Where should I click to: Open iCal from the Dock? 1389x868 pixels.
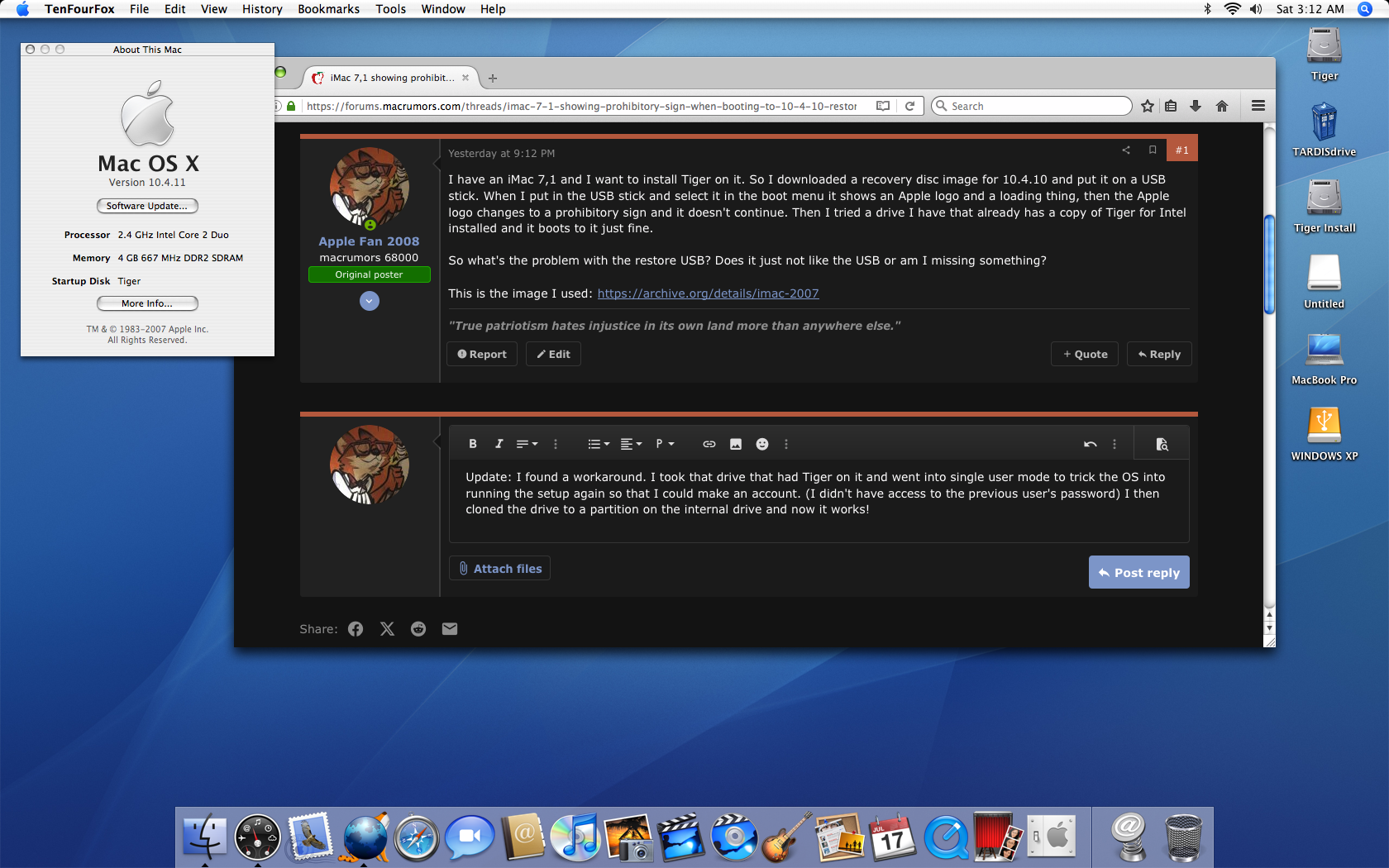click(x=893, y=837)
